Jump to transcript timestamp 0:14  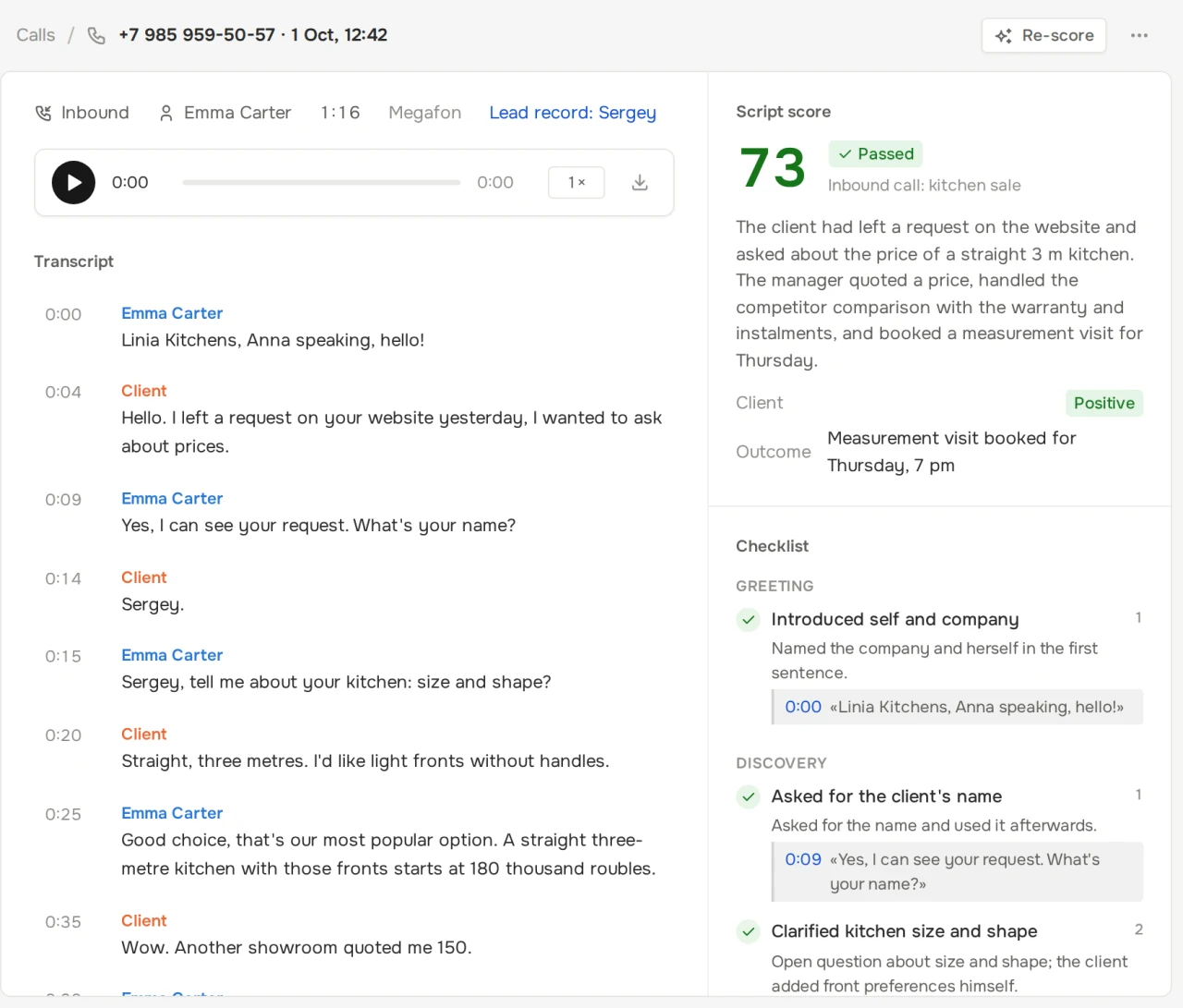[x=64, y=578]
